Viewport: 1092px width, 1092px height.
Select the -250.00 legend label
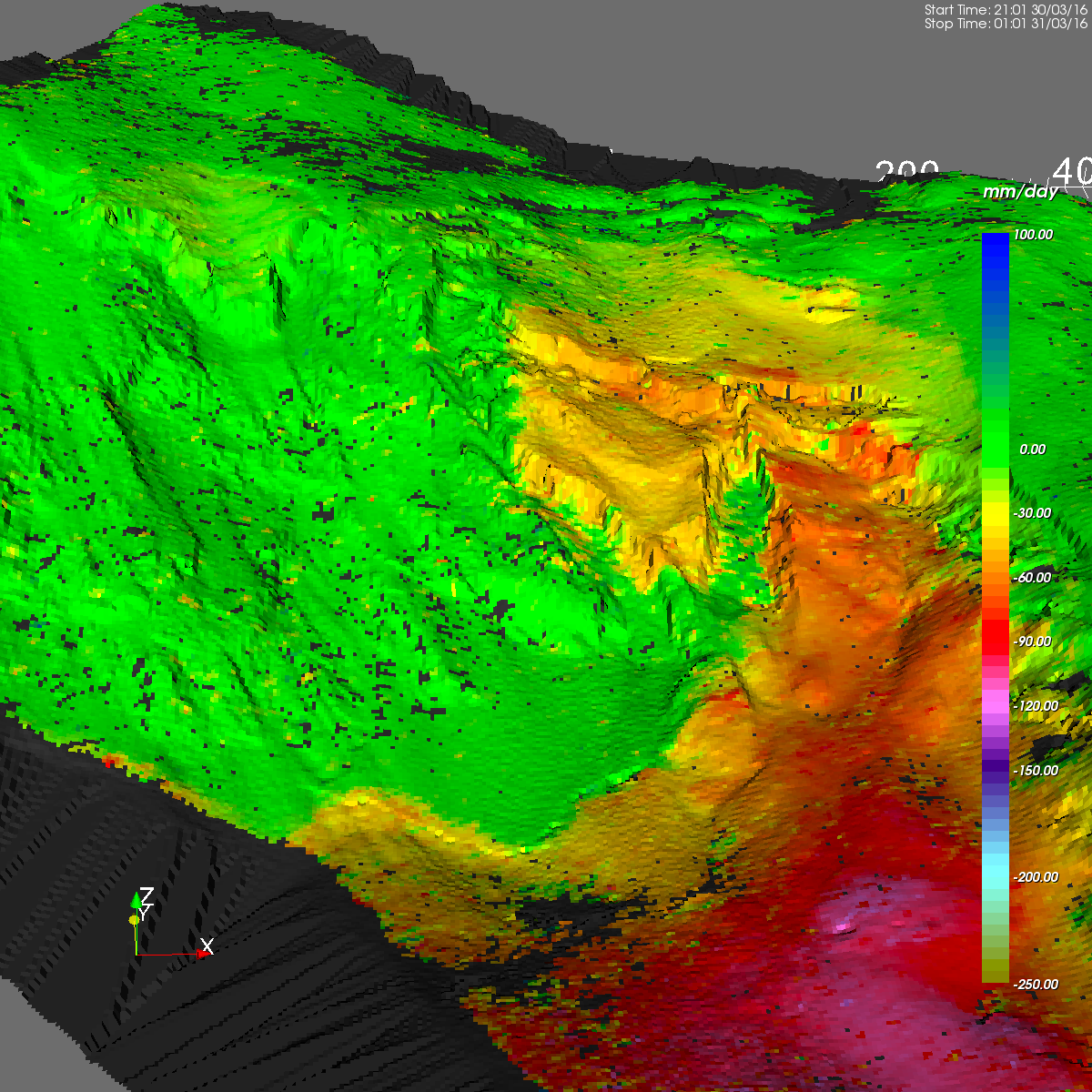click(1035, 985)
